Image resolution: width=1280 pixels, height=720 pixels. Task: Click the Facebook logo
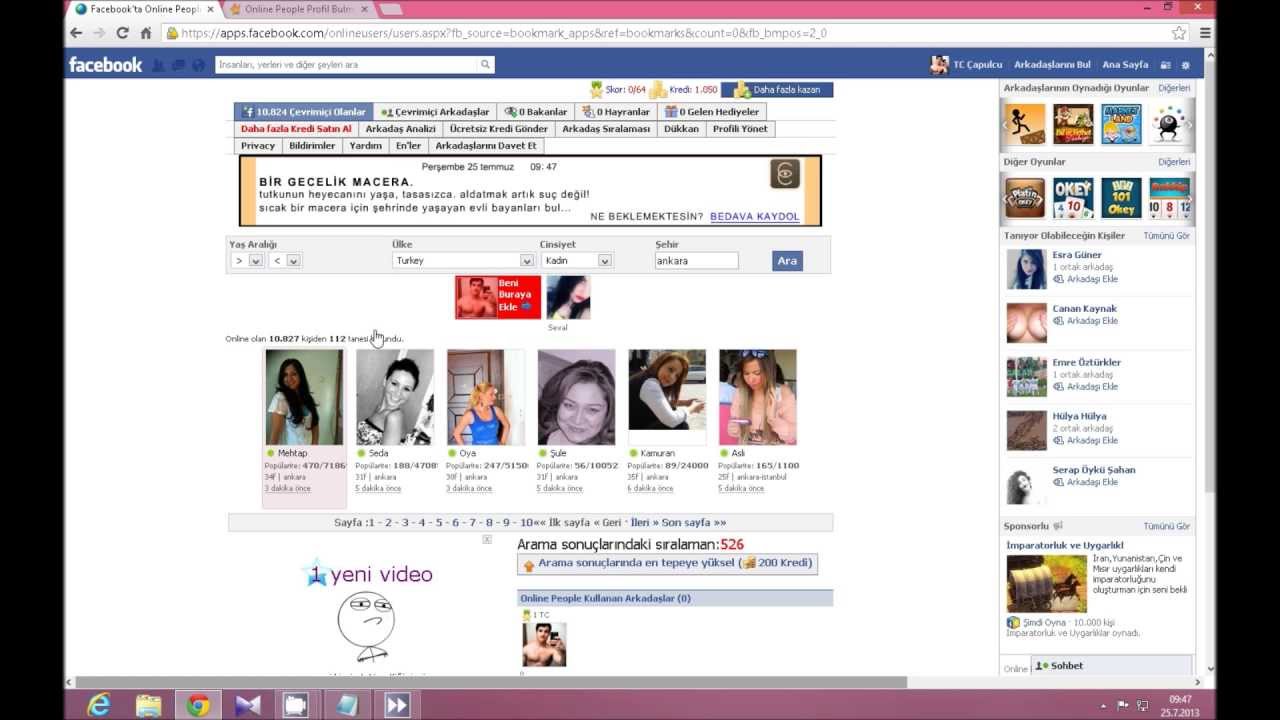[x=105, y=64]
